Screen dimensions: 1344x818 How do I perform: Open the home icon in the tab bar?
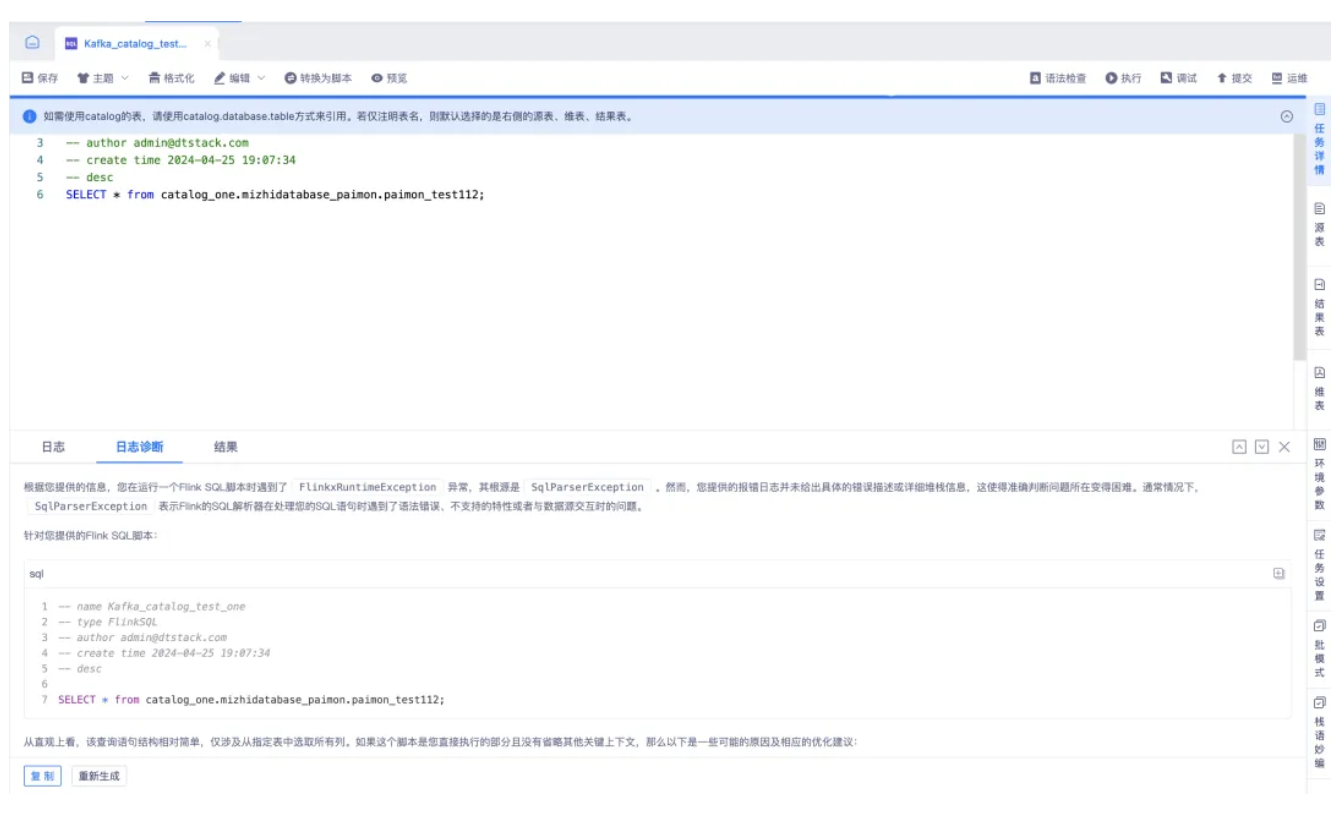(x=32, y=43)
